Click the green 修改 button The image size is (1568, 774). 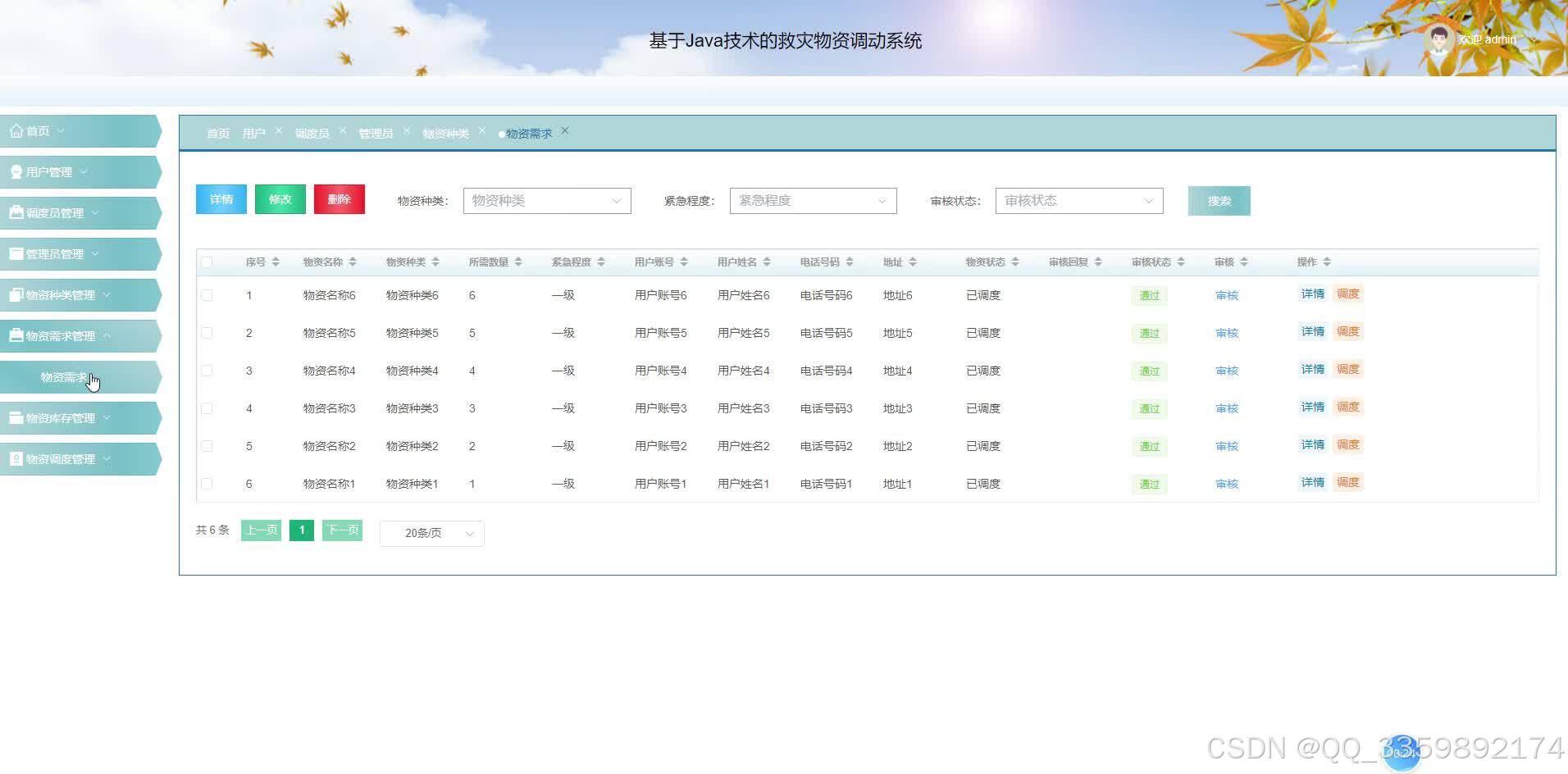280,199
